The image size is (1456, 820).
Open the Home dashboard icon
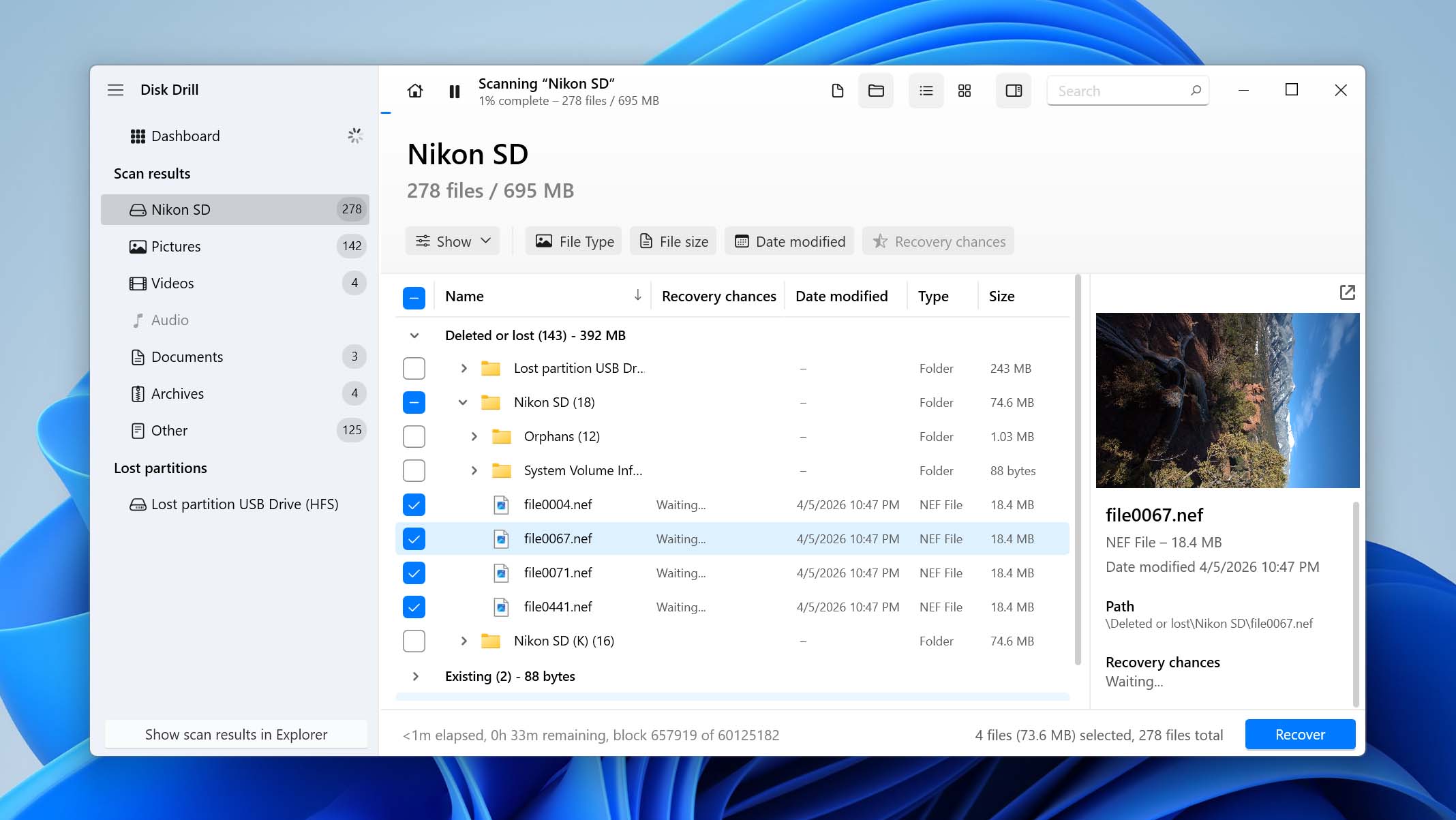[414, 91]
